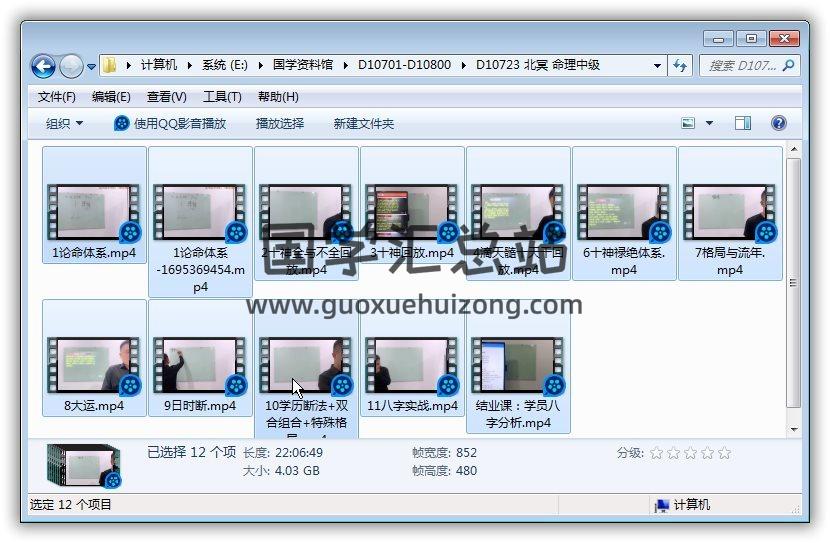Rate two stars in 分级
The image size is (830, 543).
point(673,453)
